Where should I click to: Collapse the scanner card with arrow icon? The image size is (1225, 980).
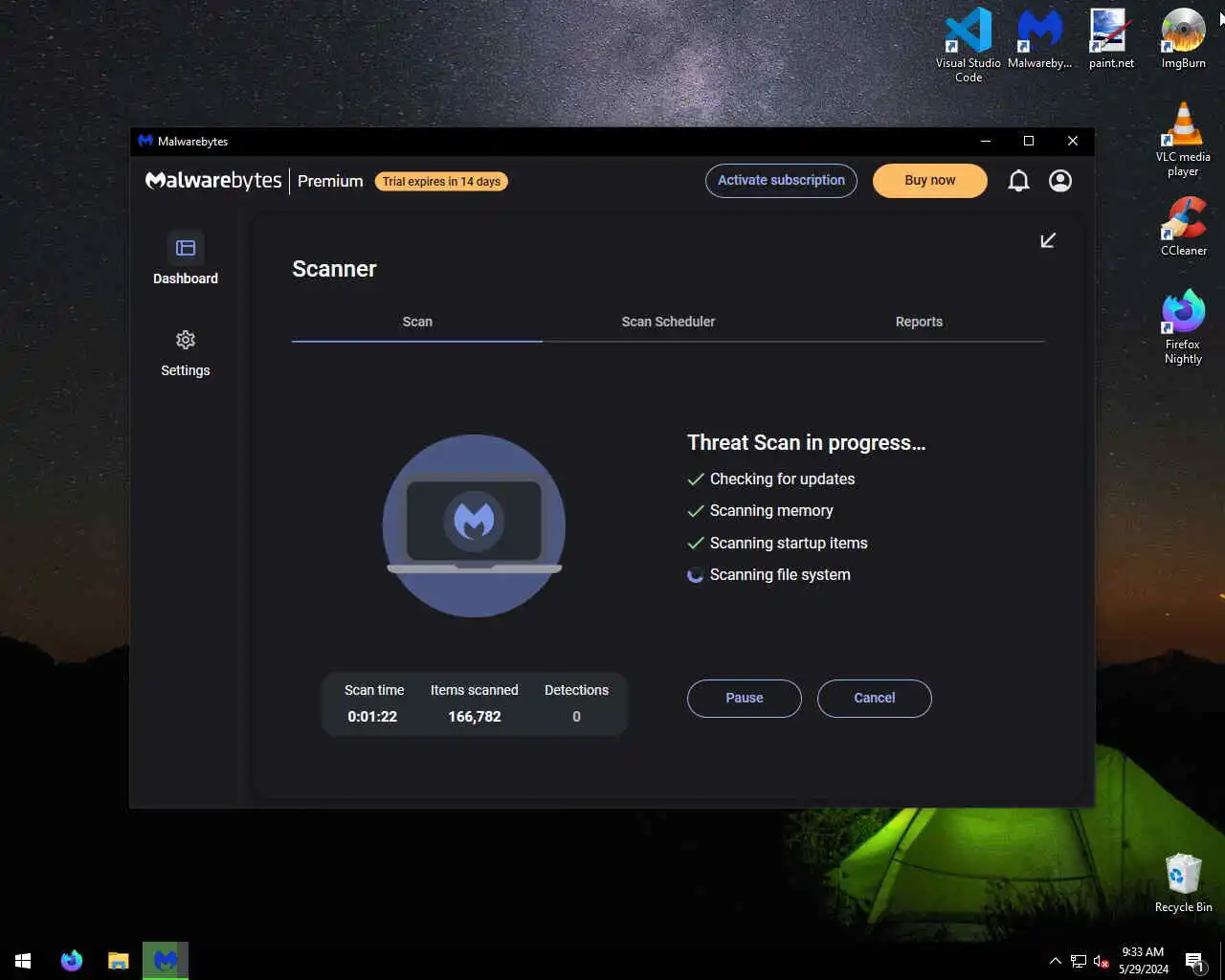(1048, 240)
